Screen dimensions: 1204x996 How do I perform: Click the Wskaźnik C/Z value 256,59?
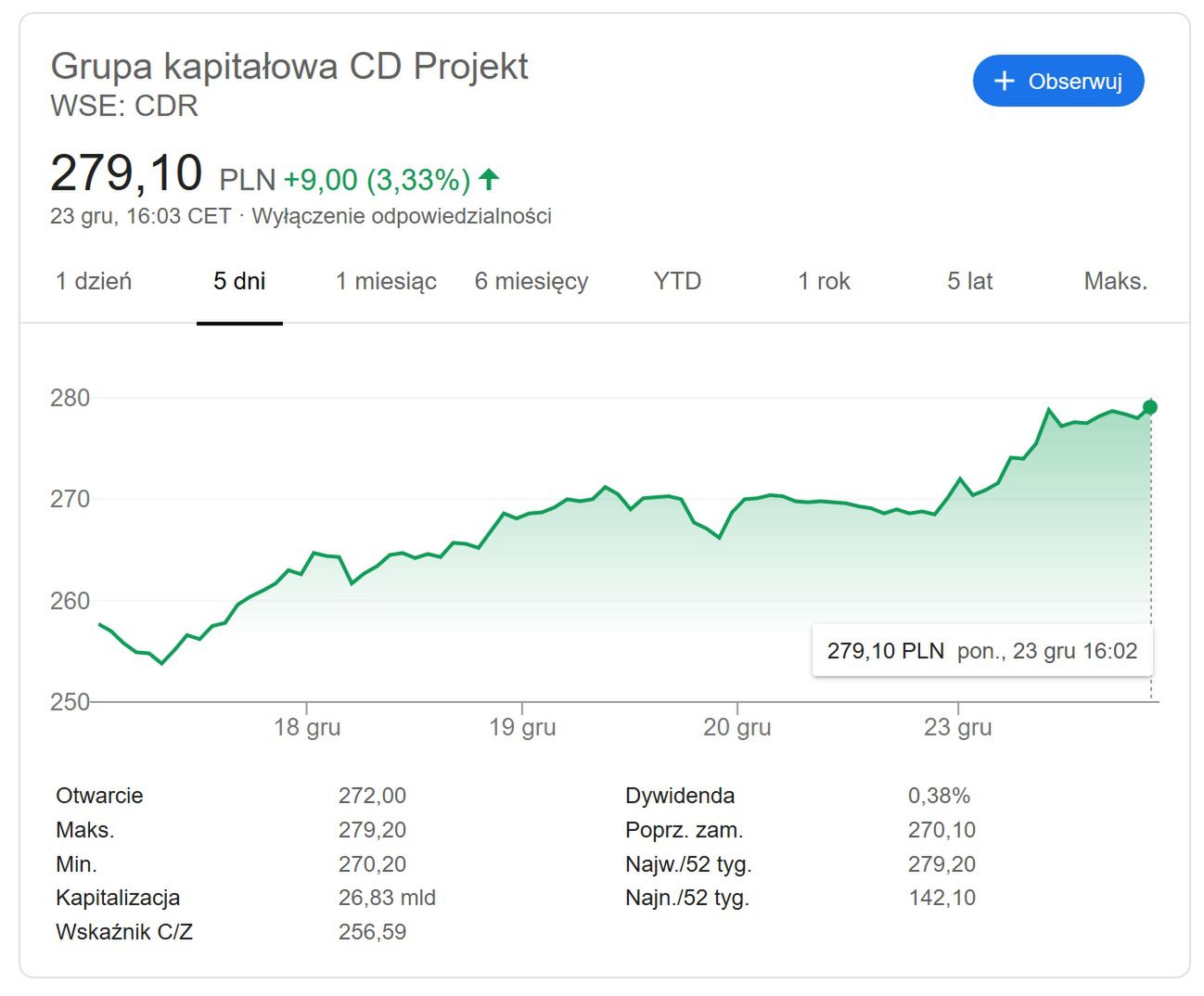[x=372, y=932]
